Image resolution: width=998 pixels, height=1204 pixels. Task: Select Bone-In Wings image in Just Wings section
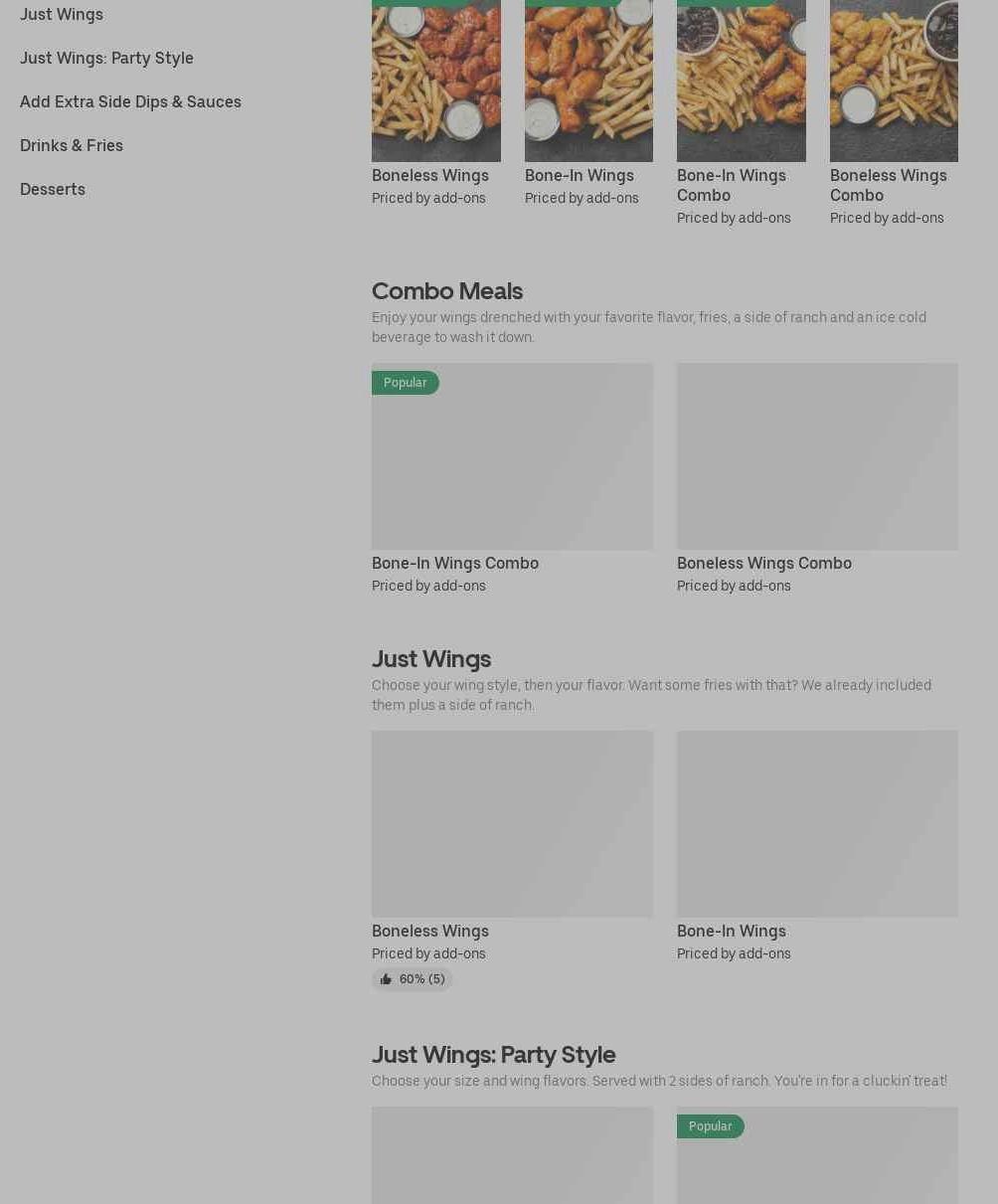point(817,823)
